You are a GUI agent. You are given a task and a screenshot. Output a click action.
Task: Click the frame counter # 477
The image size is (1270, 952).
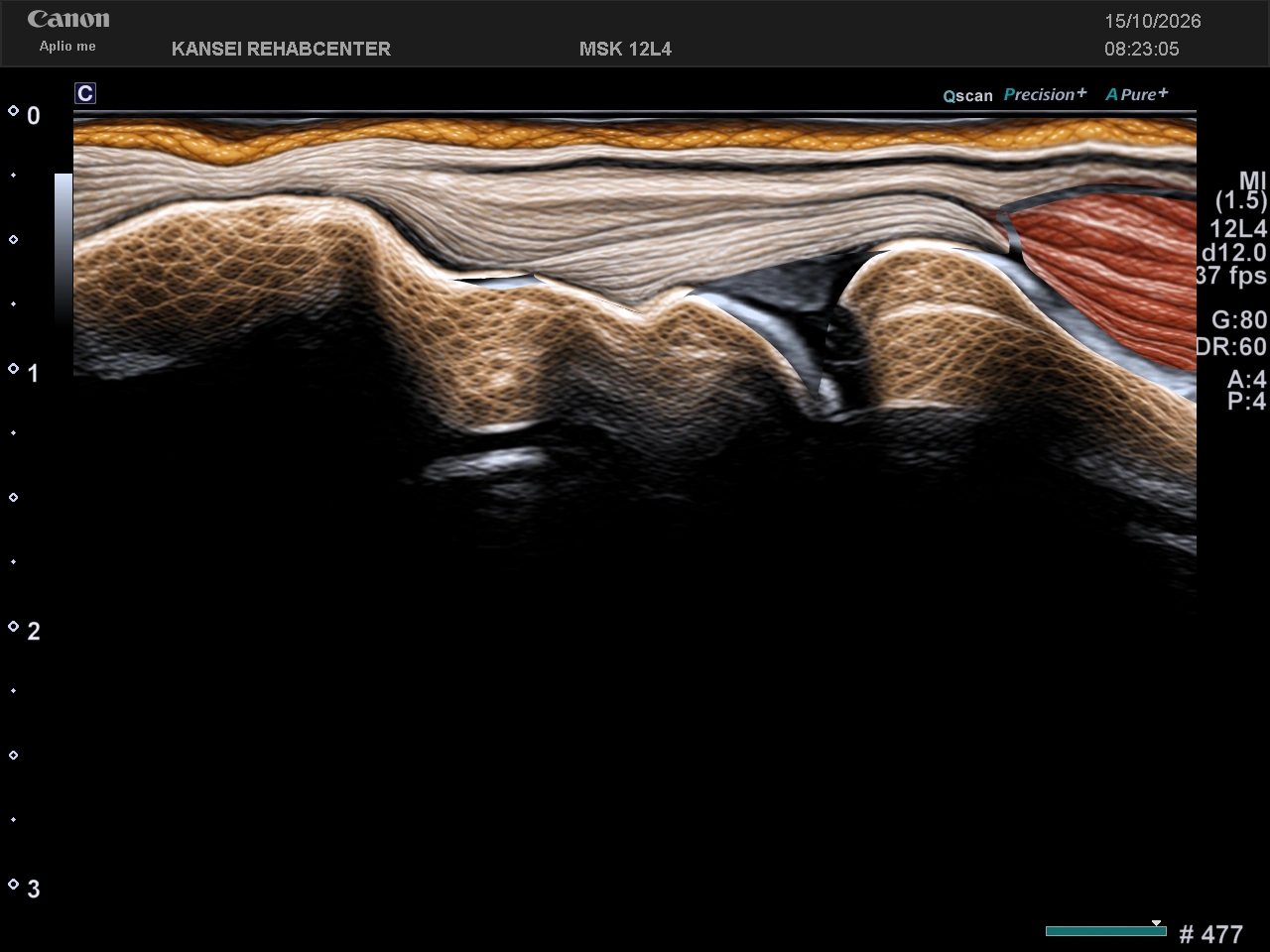(1210, 934)
